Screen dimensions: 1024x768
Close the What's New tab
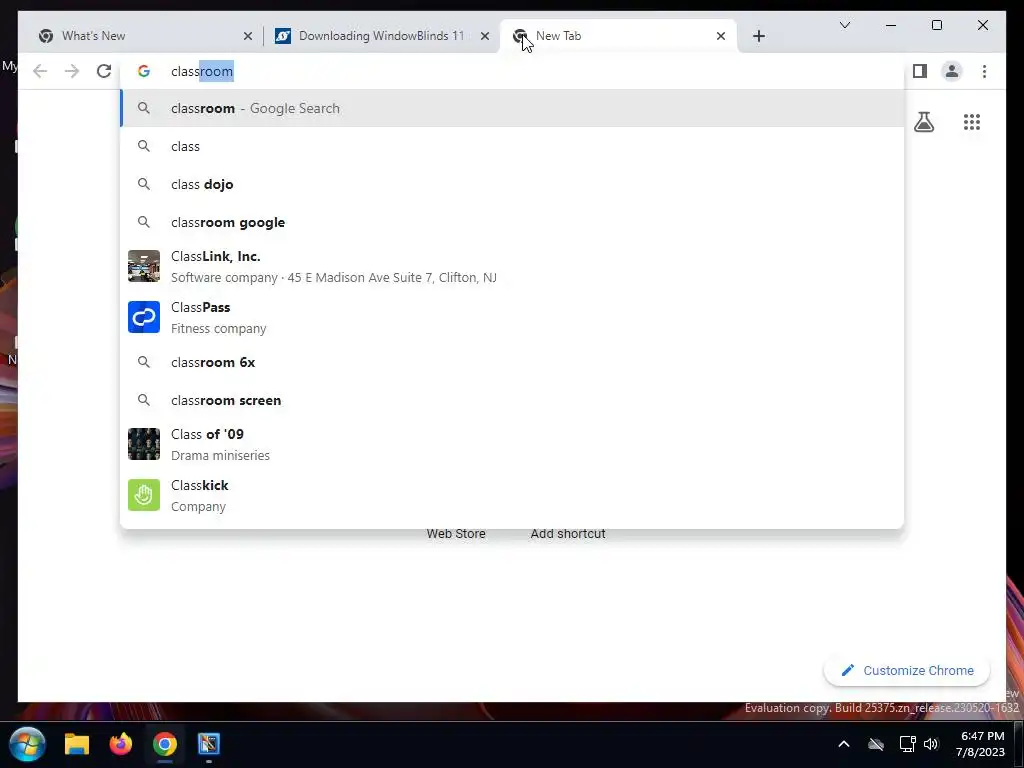[x=248, y=36]
